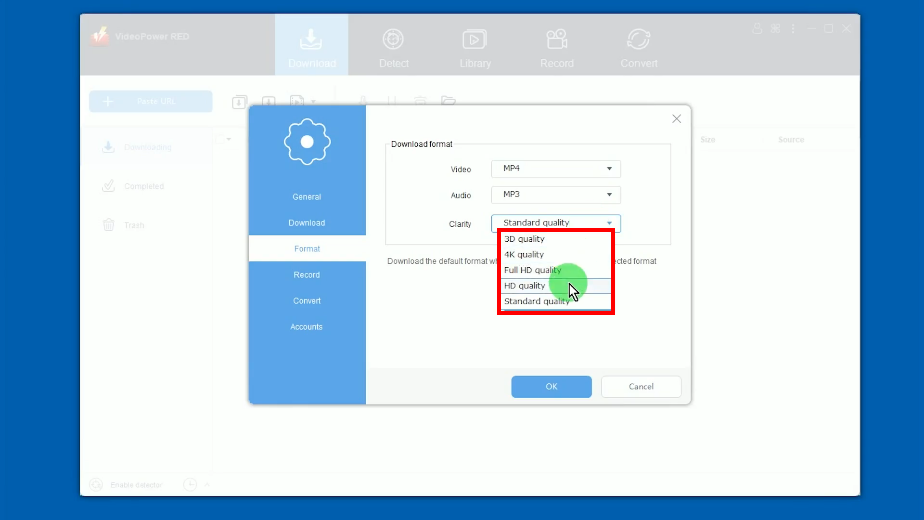Open the Video format MP4 dropdown
924x520 pixels.
point(556,169)
